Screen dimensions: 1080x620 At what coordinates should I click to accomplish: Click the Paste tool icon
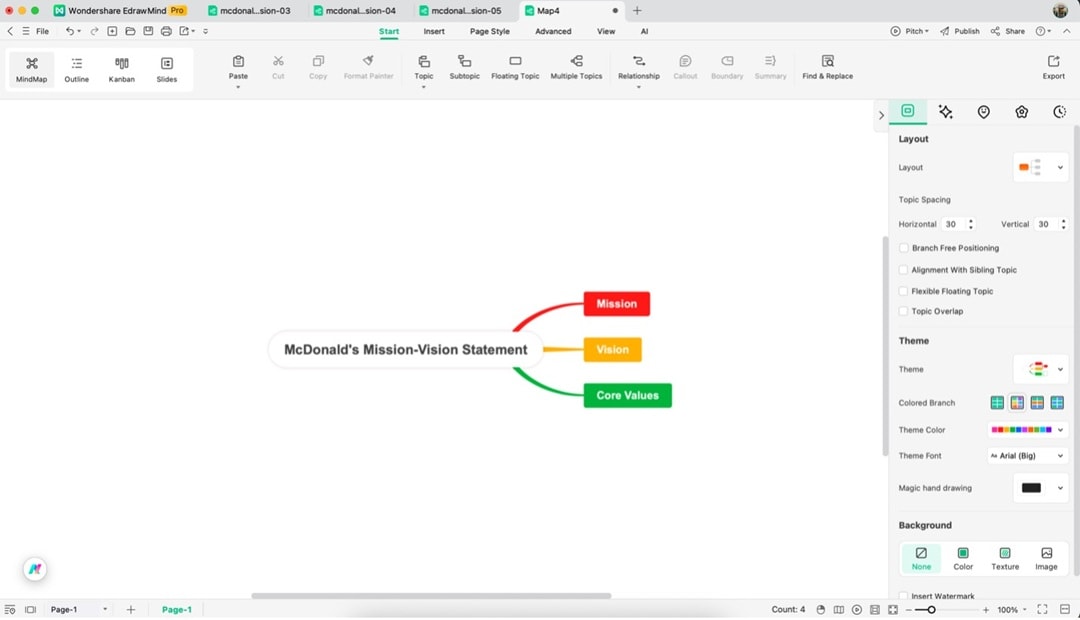click(238, 61)
